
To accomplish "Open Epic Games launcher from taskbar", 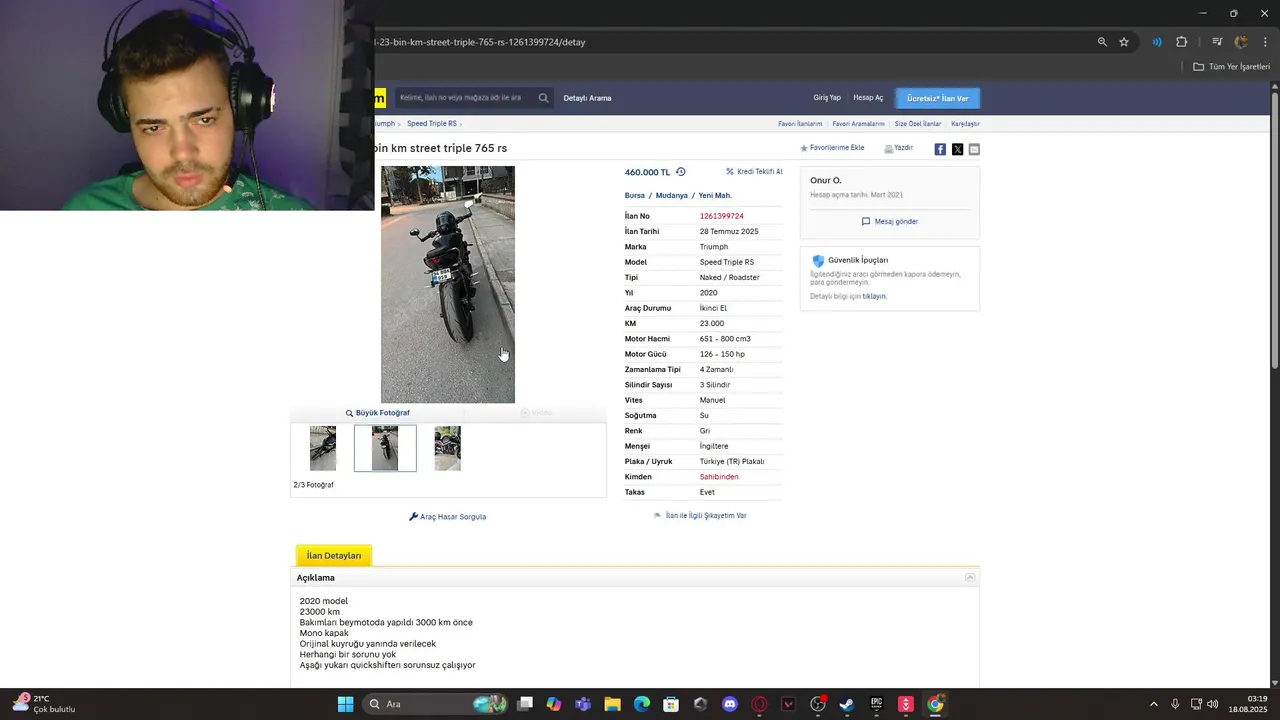I will 876,704.
